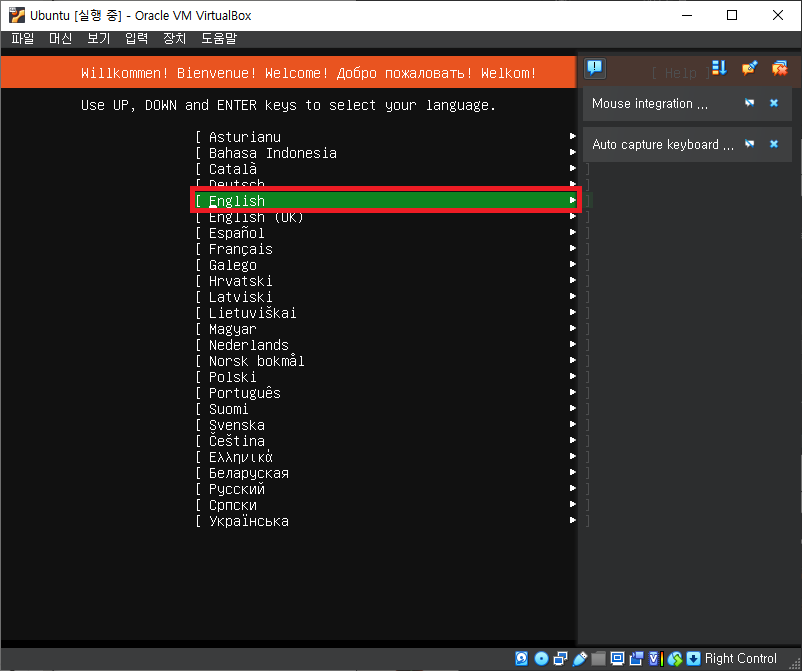The height and width of the screenshot is (671, 802).
Task: Expand the arrow beside Polski
Action: click(573, 376)
